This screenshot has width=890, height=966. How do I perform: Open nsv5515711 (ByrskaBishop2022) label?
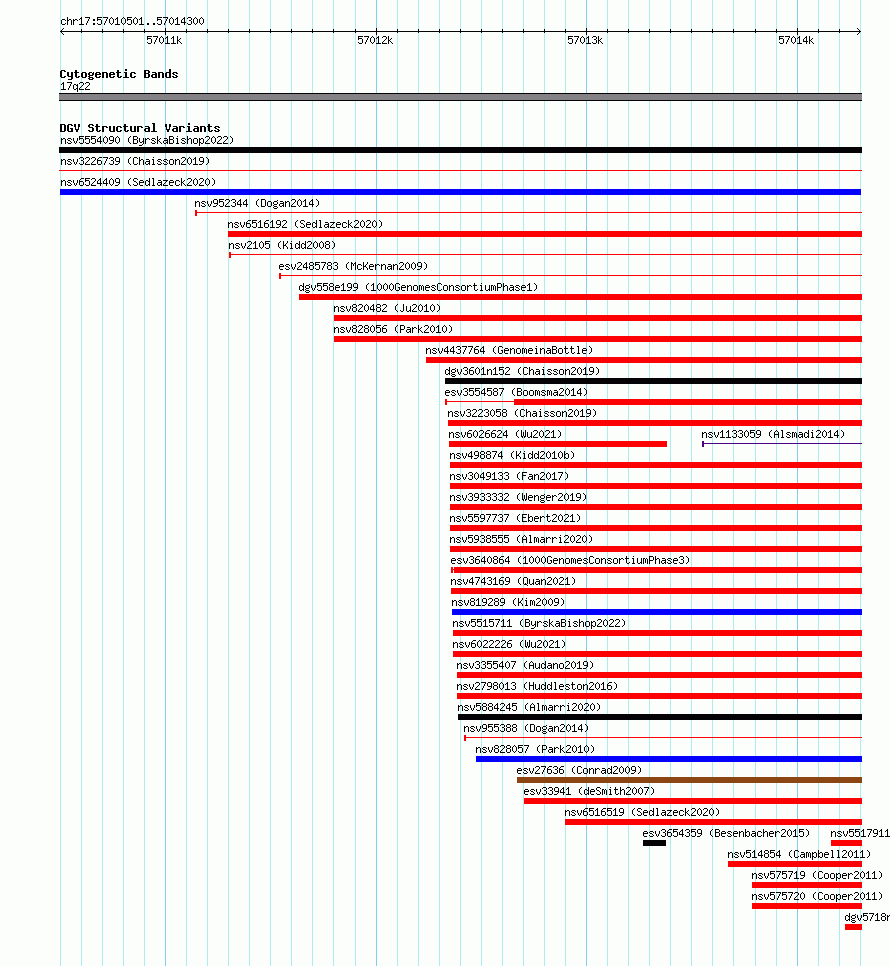539,622
